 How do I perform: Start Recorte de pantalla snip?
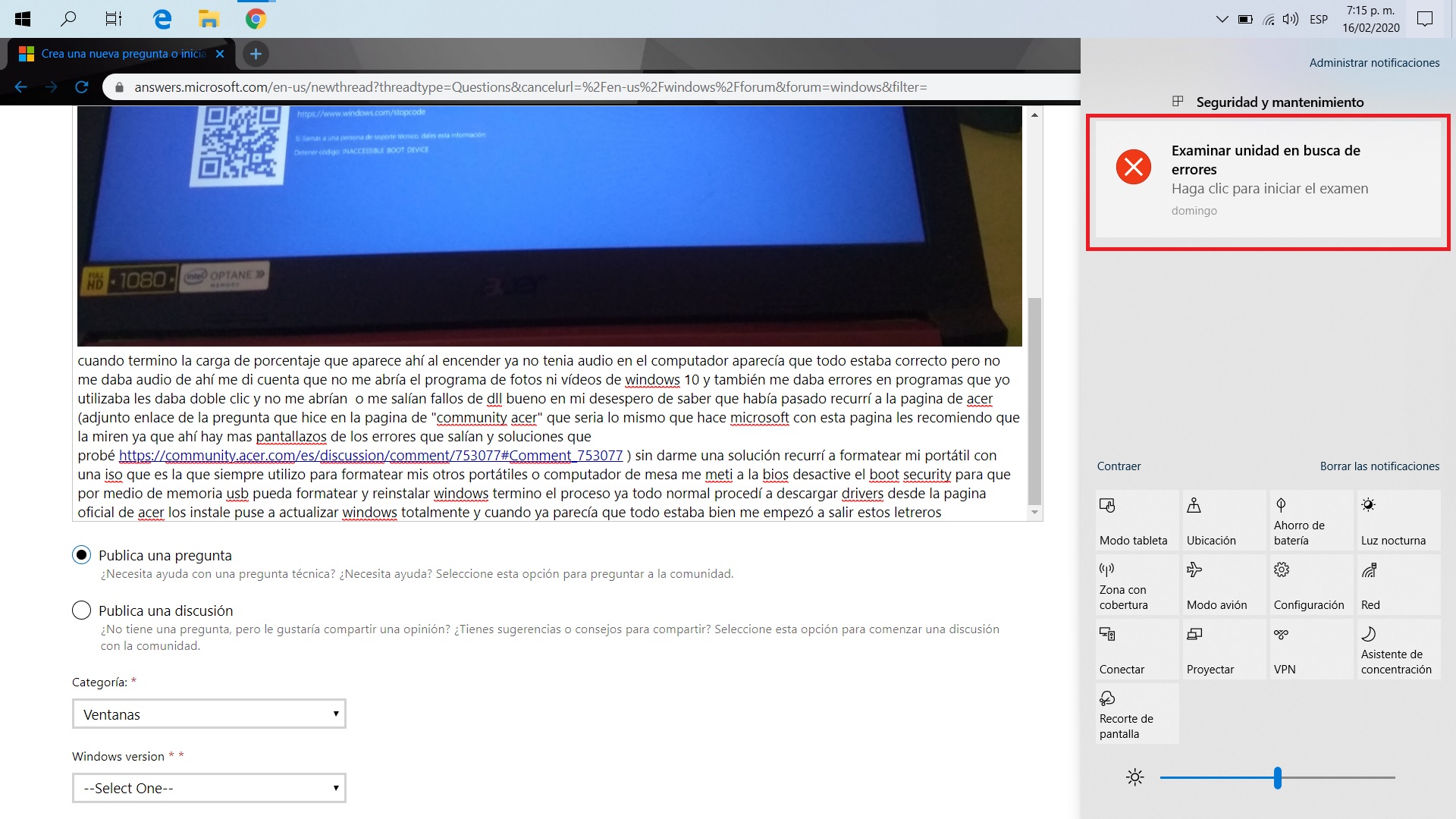pyautogui.click(x=1137, y=714)
